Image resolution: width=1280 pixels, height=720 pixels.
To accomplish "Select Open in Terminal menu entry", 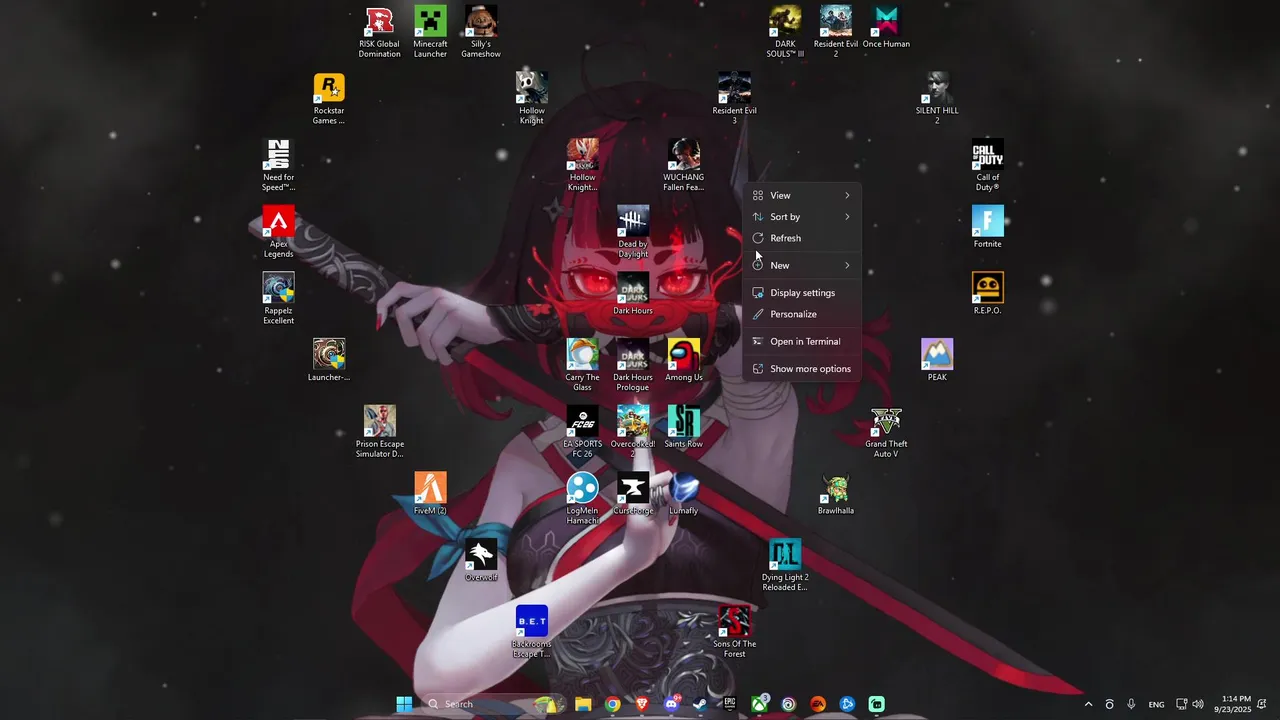I will pyautogui.click(x=802, y=342).
